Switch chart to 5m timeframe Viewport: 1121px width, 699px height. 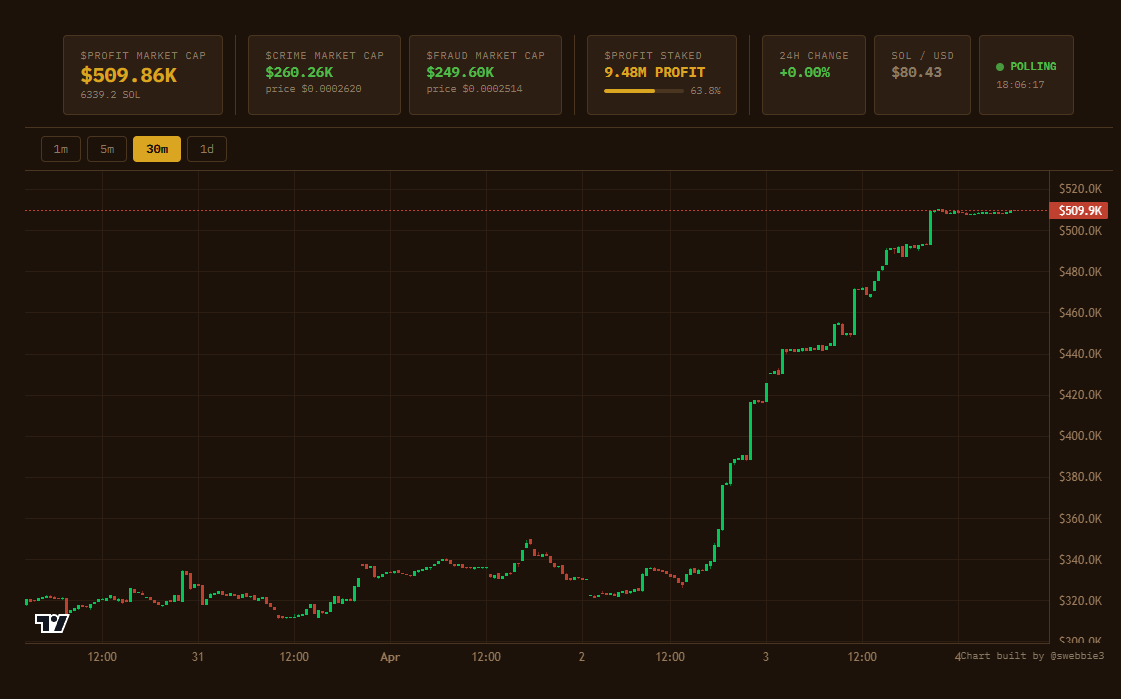(x=107, y=149)
